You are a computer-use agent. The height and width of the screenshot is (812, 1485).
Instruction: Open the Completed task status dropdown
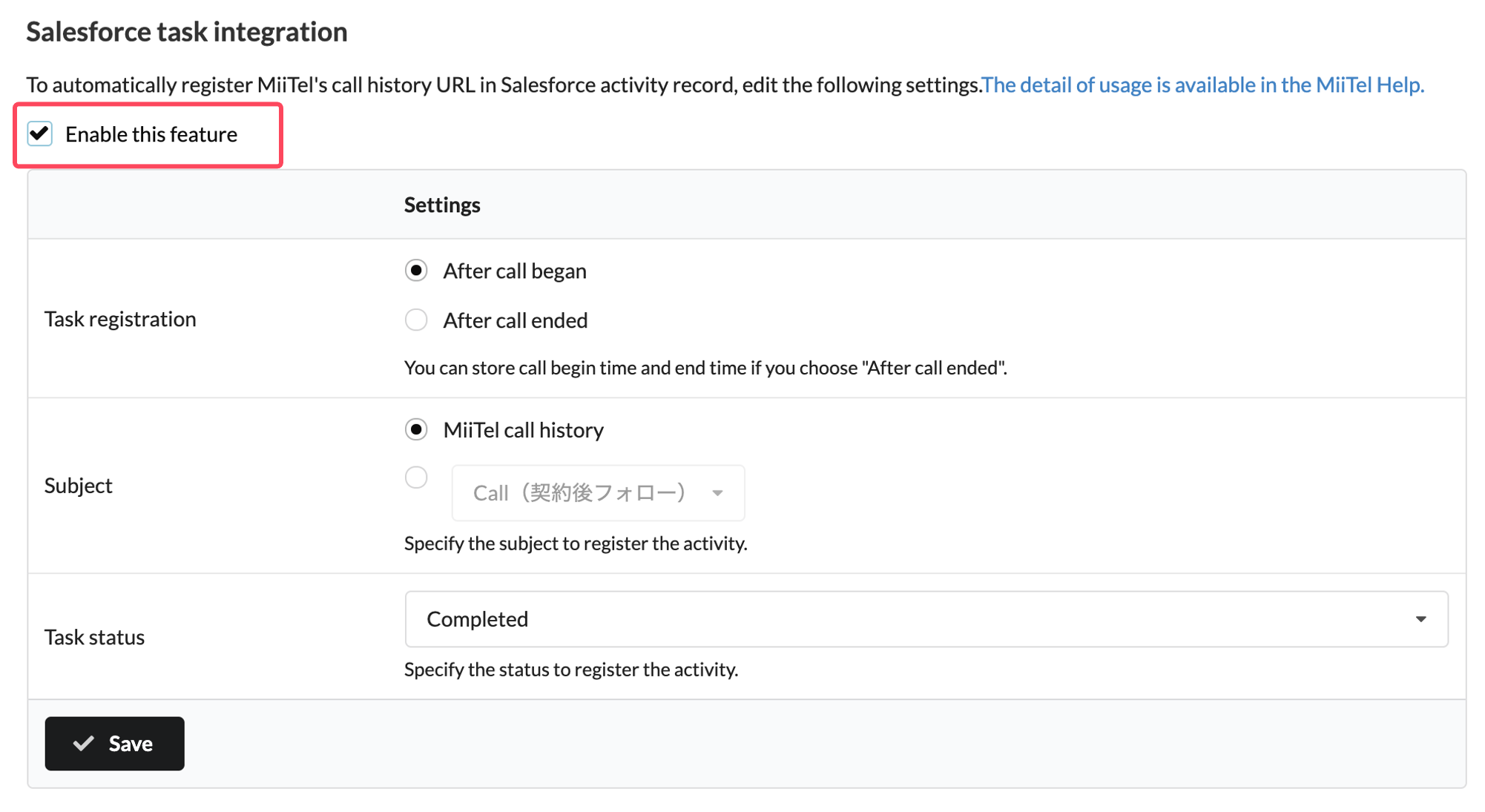coord(926,619)
